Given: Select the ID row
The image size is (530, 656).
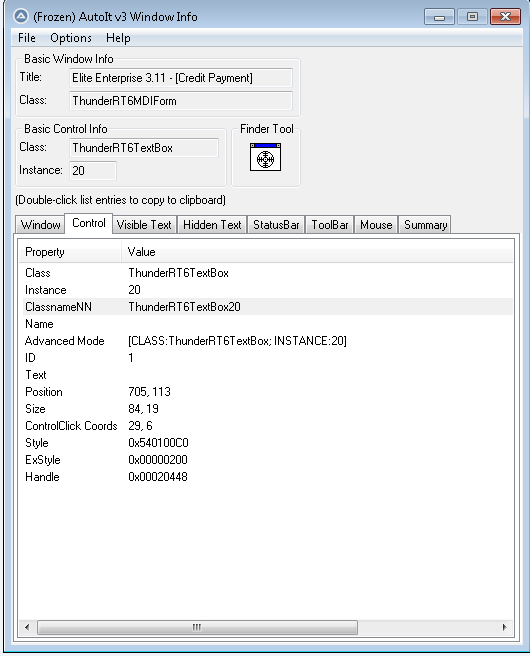Looking at the screenshot, I should point(268,358).
